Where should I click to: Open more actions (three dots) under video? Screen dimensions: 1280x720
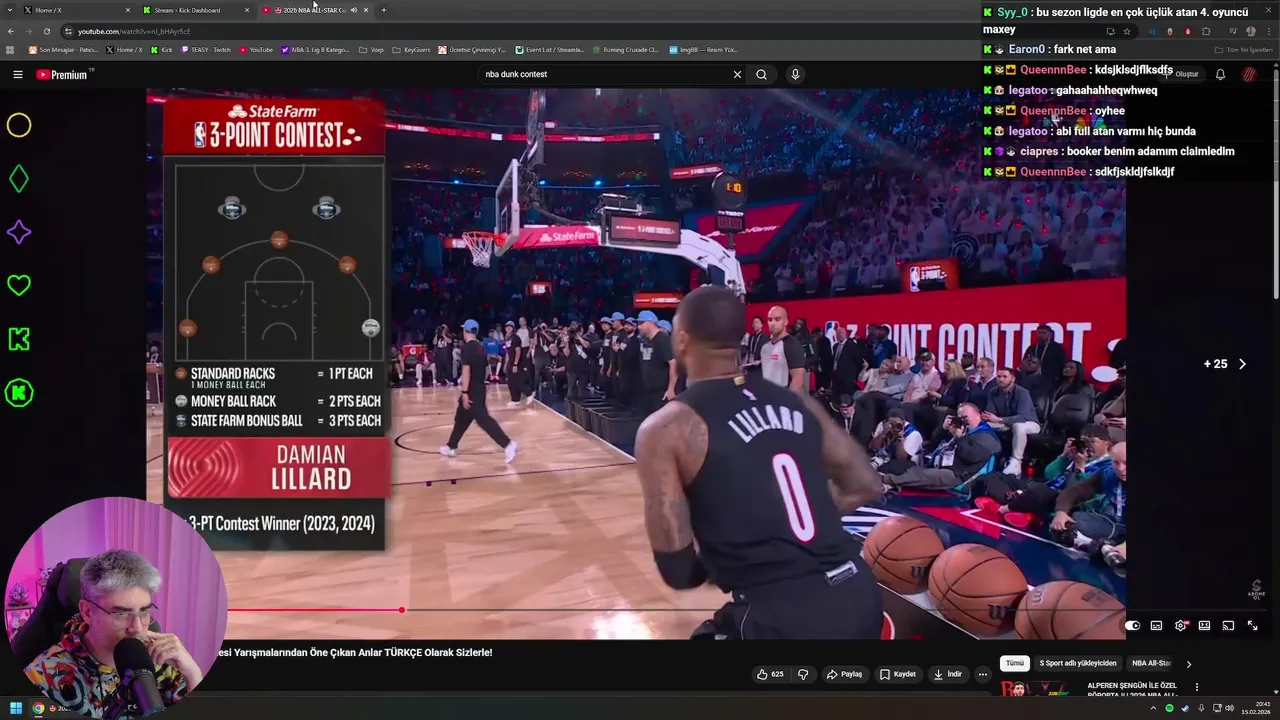click(982, 674)
